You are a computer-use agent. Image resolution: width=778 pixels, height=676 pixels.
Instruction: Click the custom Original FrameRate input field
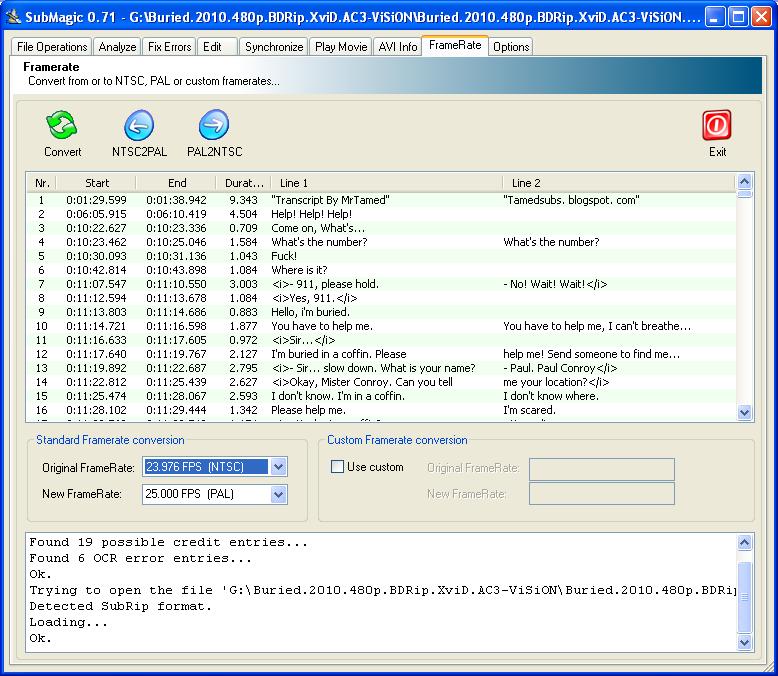click(601, 469)
